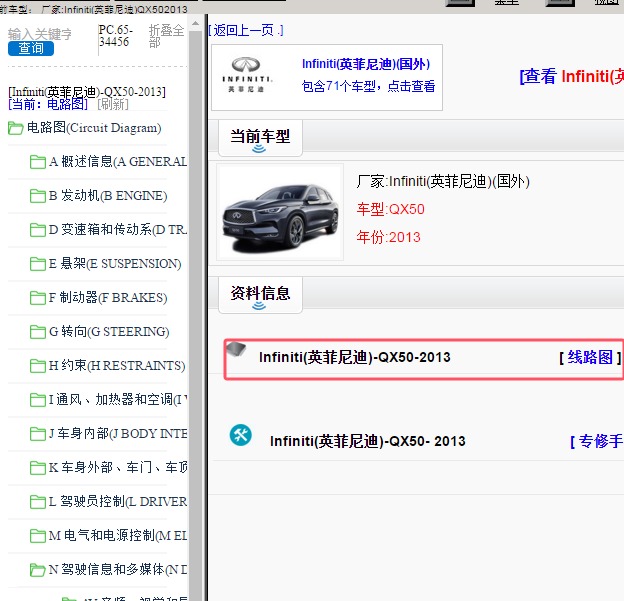The image size is (624, 601).
Task: Click the Infiniti brand logo
Action: click(x=247, y=75)
